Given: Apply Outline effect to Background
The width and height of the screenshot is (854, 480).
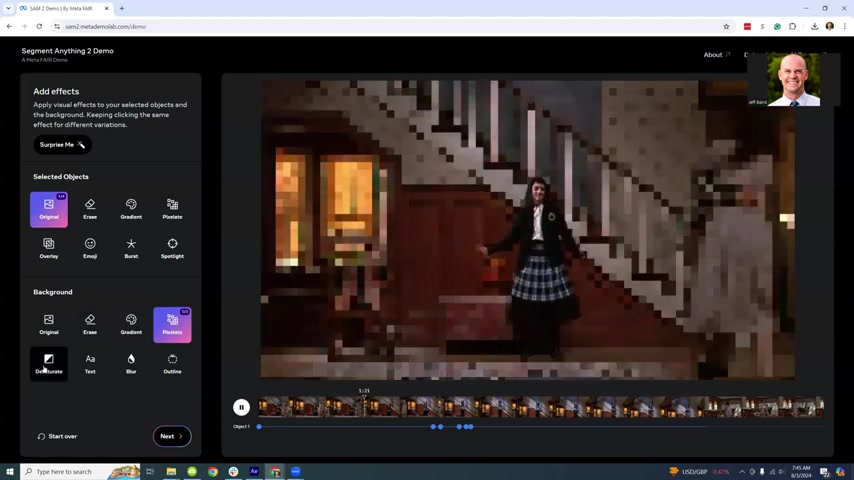Looking at the screenshot, I should (x=172, y=364).
